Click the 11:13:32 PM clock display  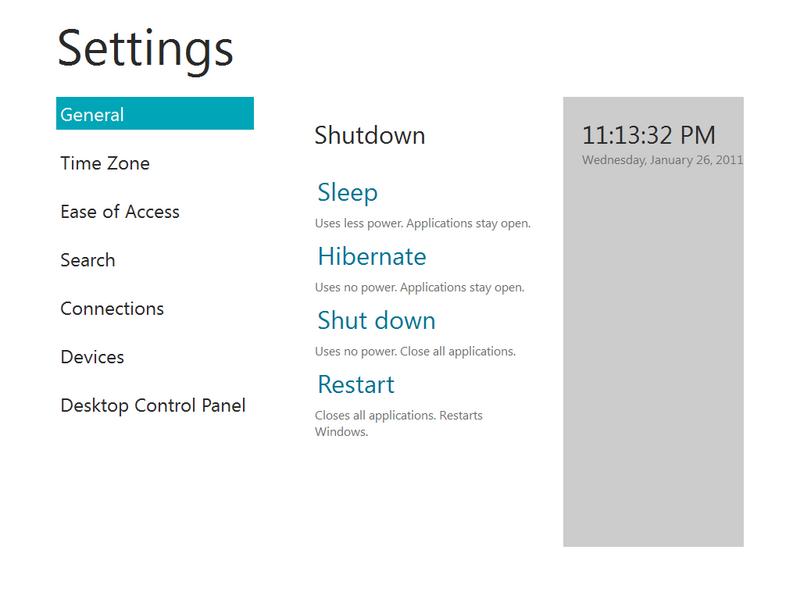point(649,135)
